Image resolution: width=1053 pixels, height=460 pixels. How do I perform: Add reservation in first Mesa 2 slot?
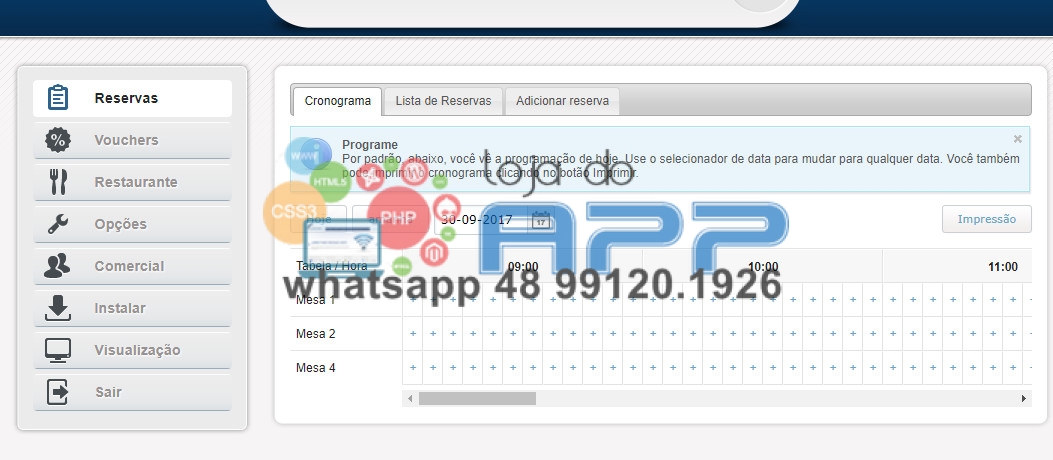[x=412, y=333]
